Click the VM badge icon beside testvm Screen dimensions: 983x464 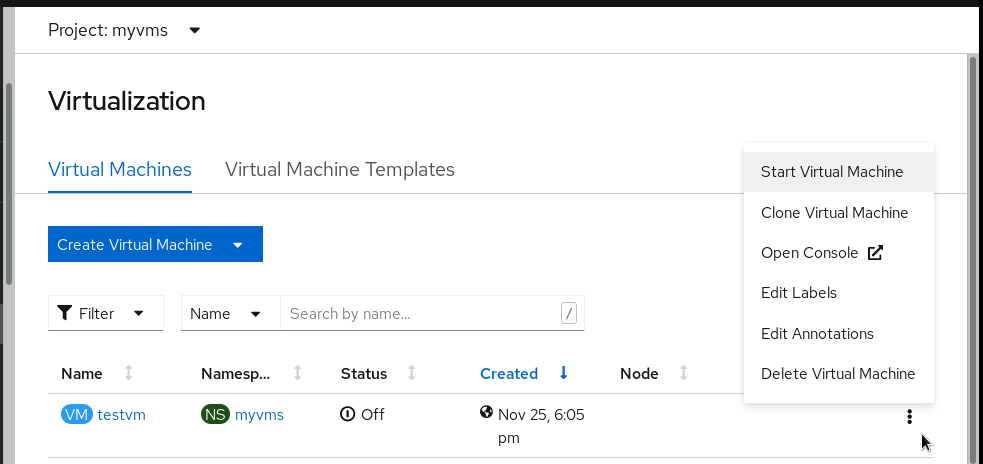coord(76,415)
